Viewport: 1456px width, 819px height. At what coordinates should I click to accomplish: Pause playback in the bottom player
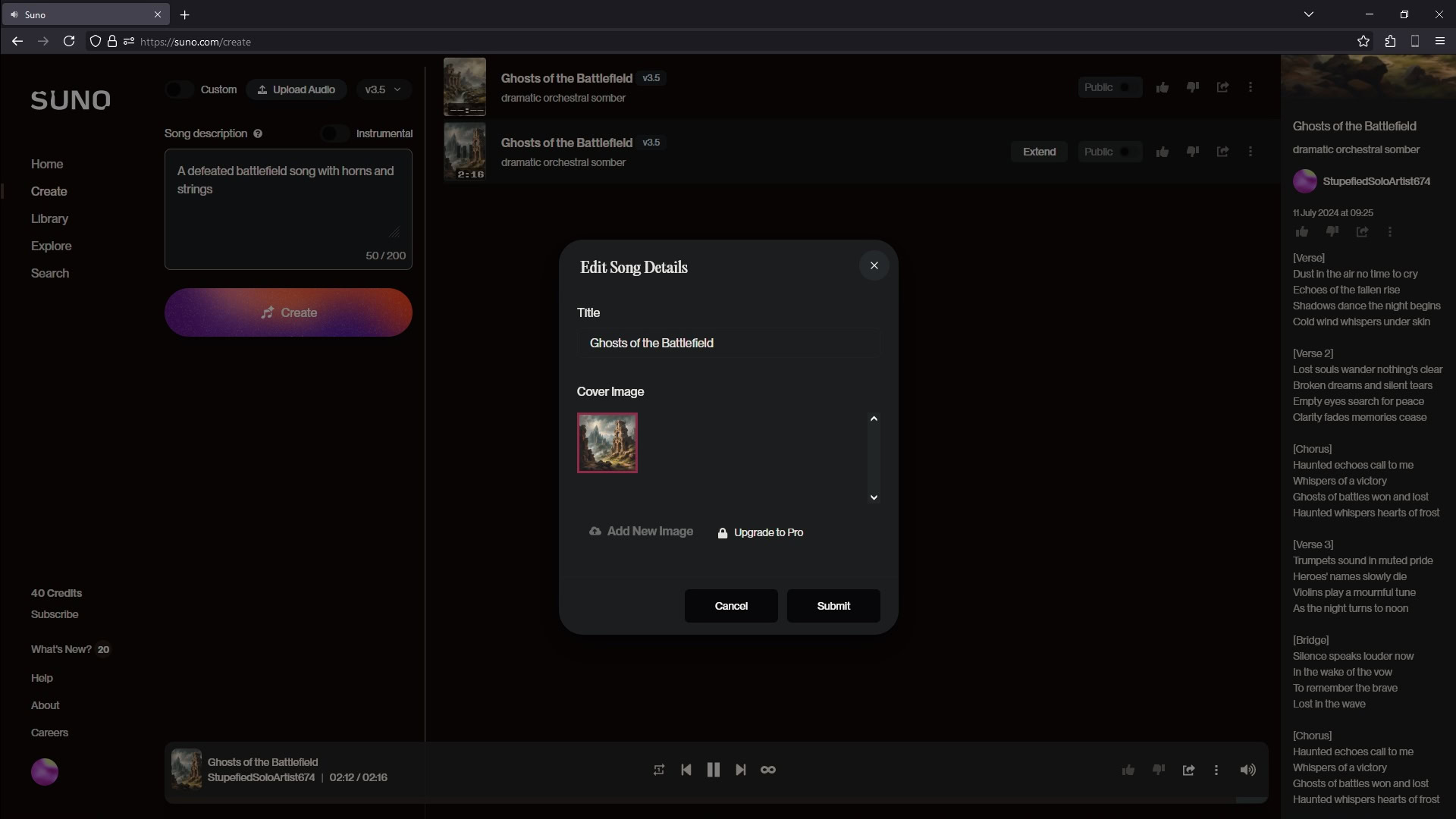point(713,770)
